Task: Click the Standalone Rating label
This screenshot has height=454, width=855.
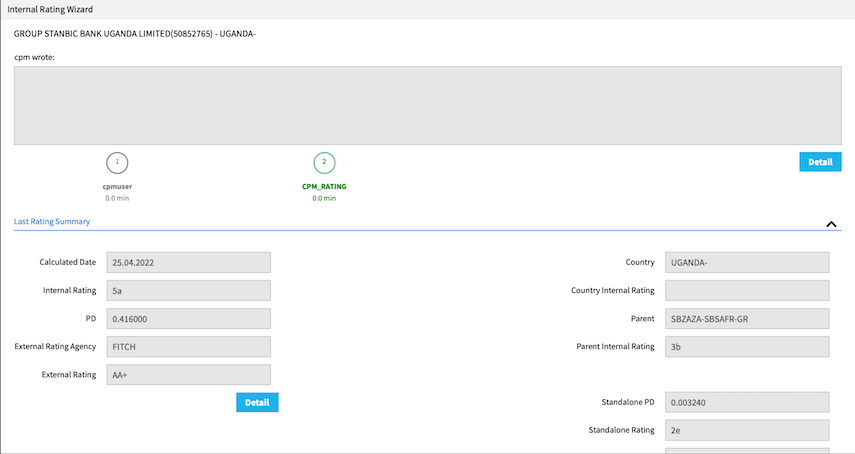Action: click(x=622, y=430)
